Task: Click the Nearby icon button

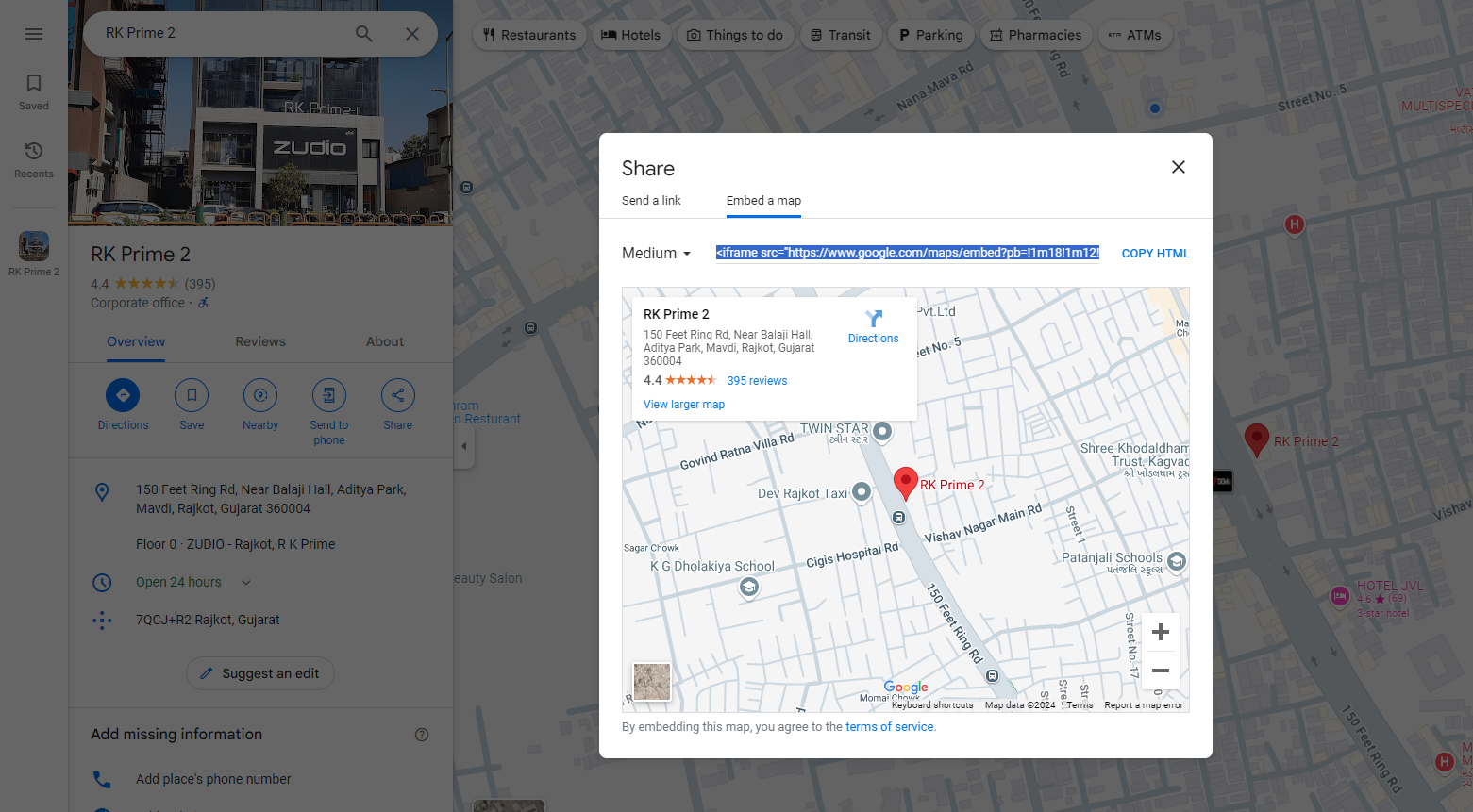Action: [x=260, y=395]
